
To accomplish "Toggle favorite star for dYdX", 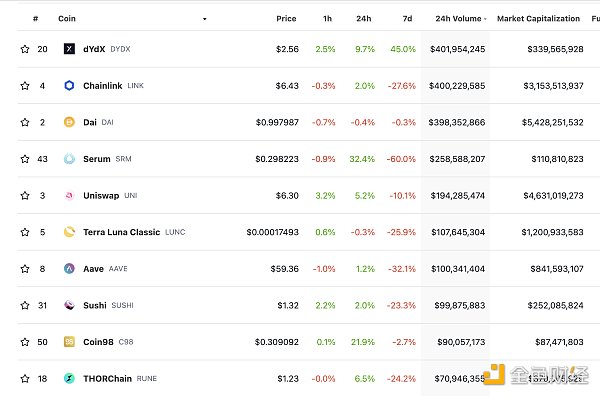I will click(25, 49).
